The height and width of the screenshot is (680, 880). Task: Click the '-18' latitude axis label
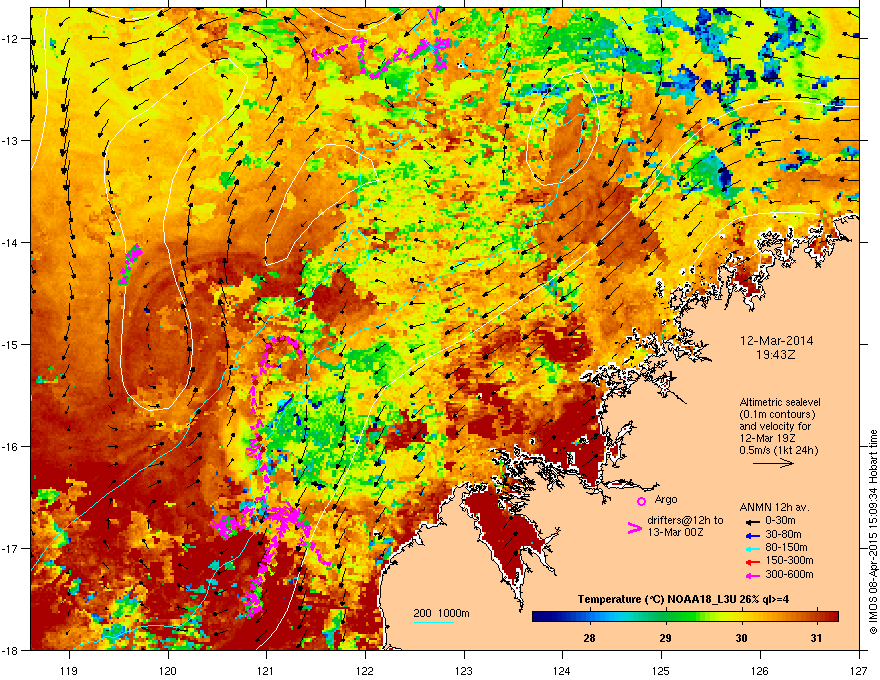10,650
